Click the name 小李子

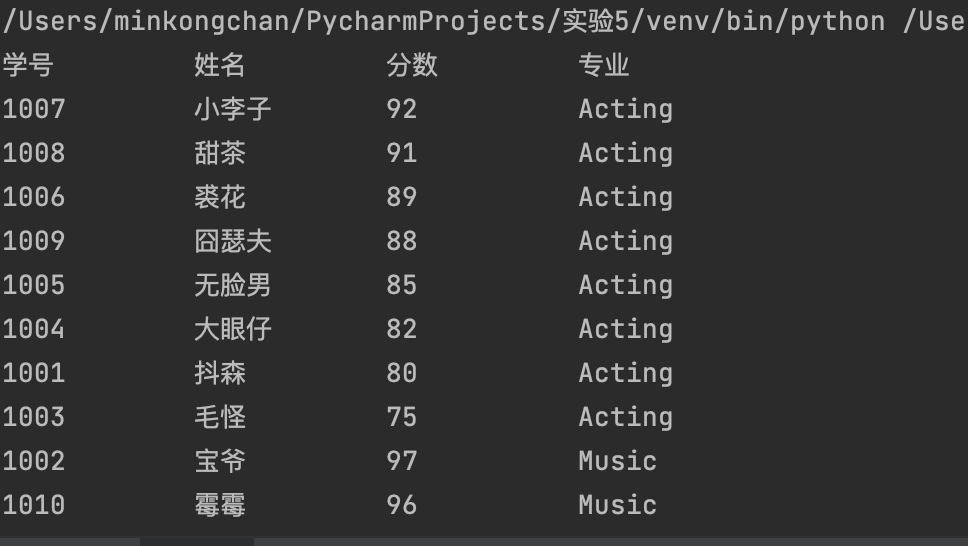click(233, 109)
